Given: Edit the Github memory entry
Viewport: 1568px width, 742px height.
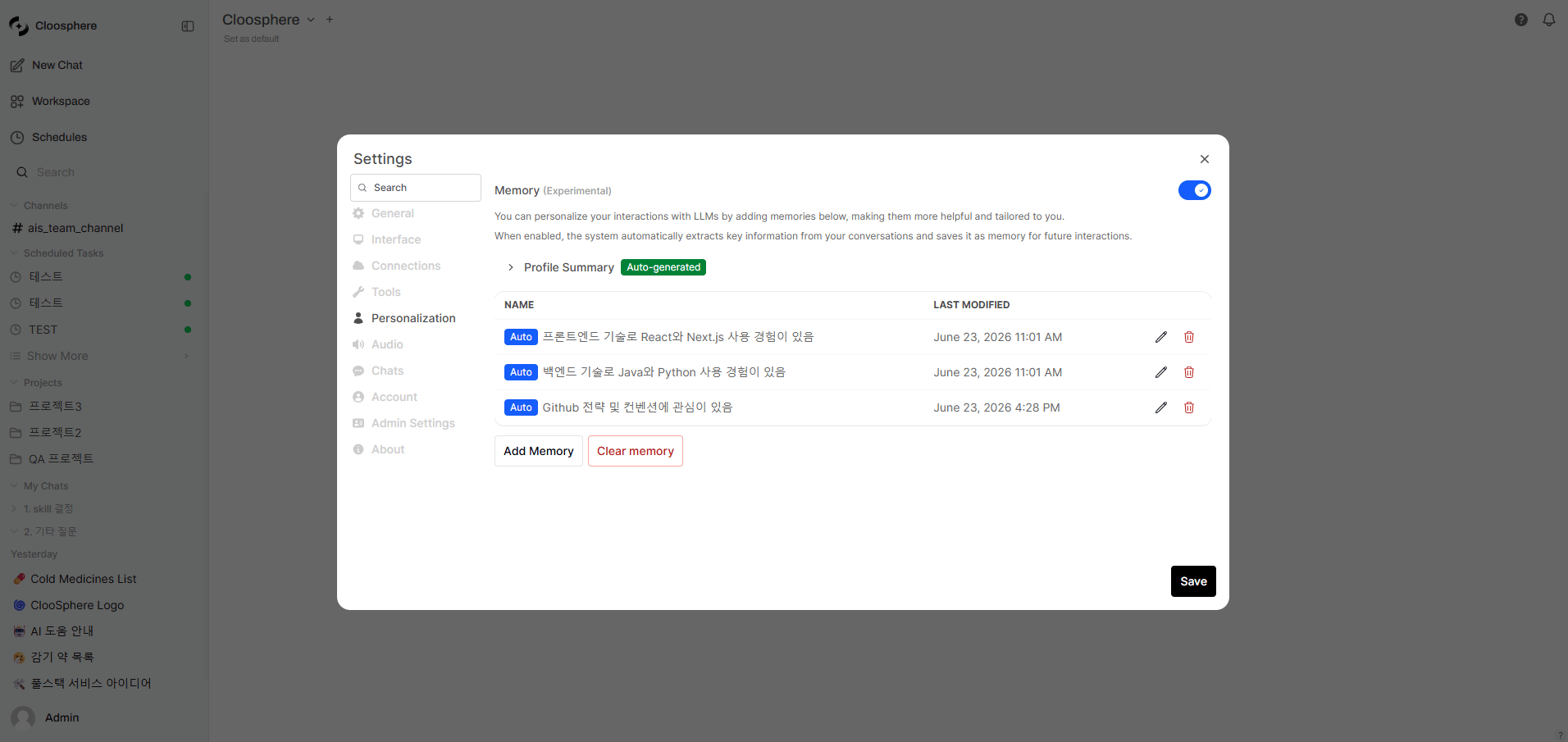Looking at the screenshot, I should [x=1161, y=407].
